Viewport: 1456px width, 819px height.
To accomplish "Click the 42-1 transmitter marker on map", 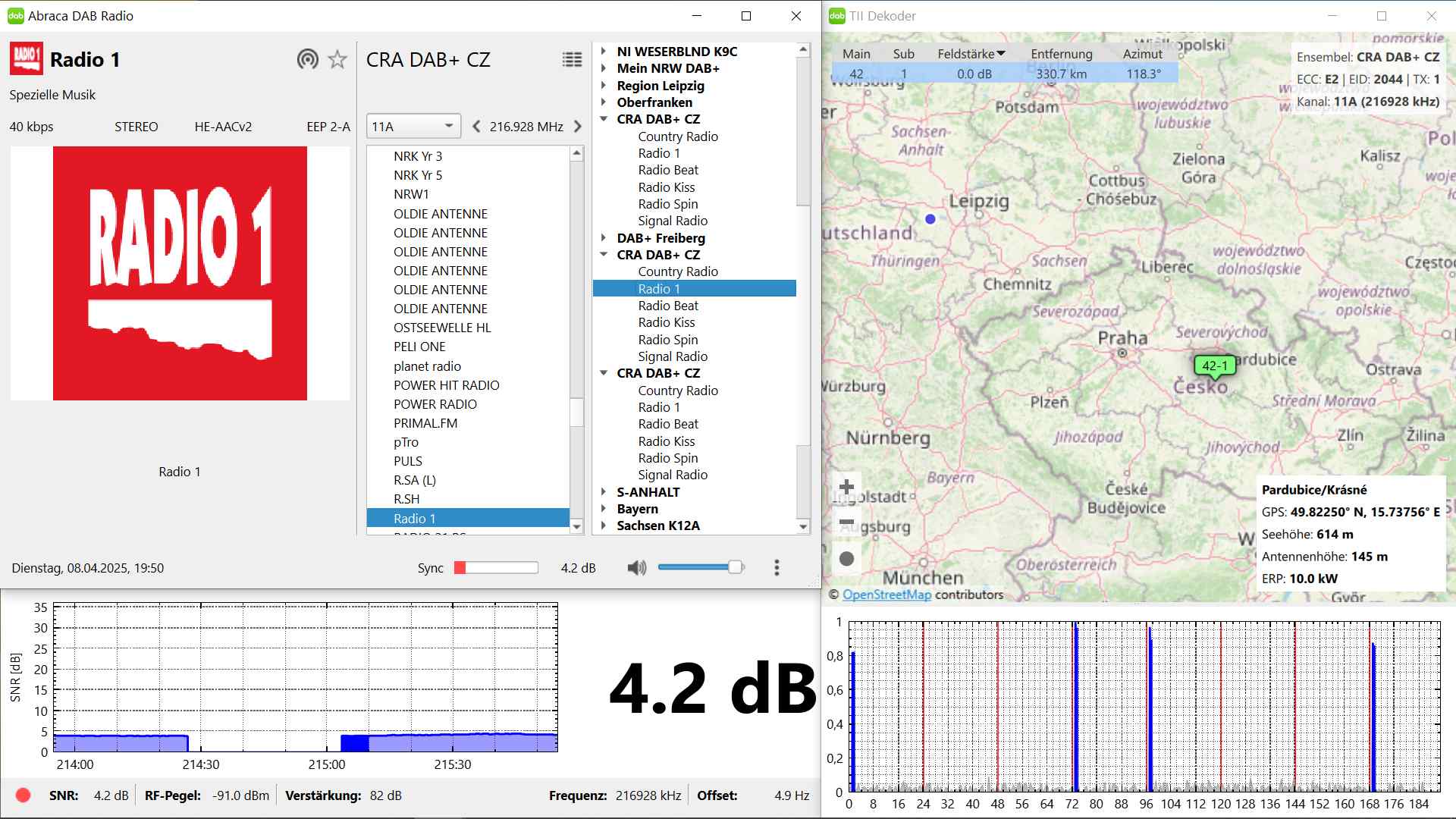I will click(1214, 366).
